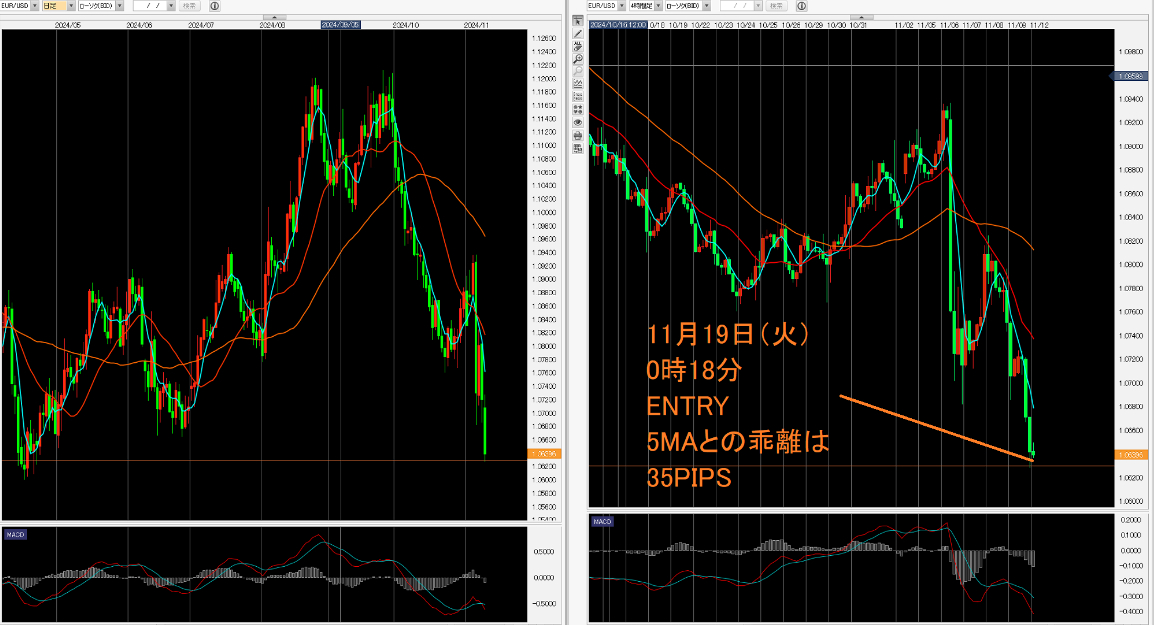The width and height of the screenshot is (1154, 625).
Task: Open candlestick (BID) type dropdown in right chart
Action: pyautogui.click(x=707, y=5)
